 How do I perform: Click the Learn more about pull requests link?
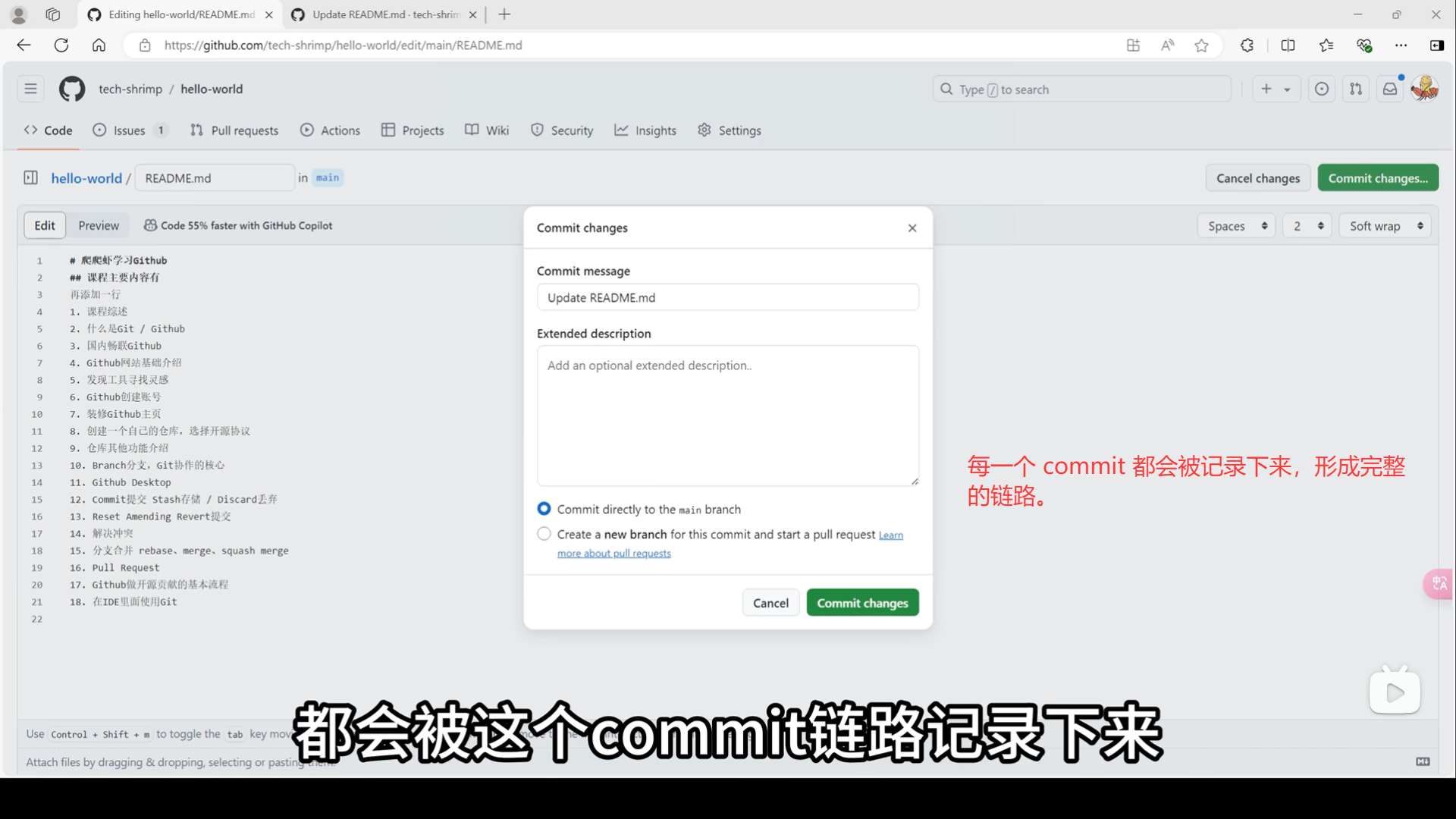(614, 554)
